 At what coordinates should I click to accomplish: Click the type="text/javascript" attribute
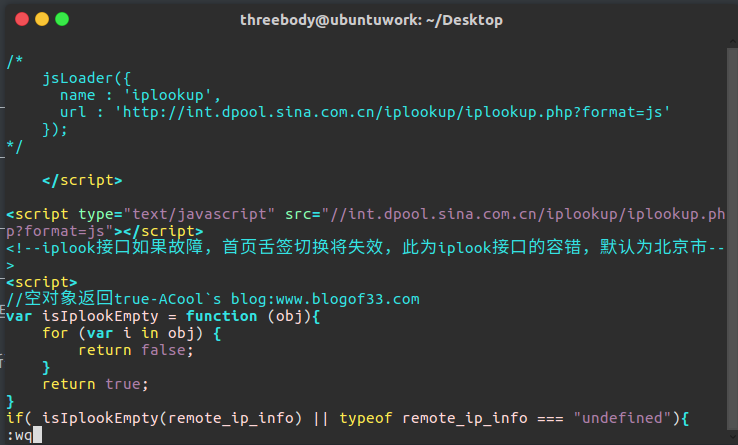pyautogui.click(x=176, y=214)
